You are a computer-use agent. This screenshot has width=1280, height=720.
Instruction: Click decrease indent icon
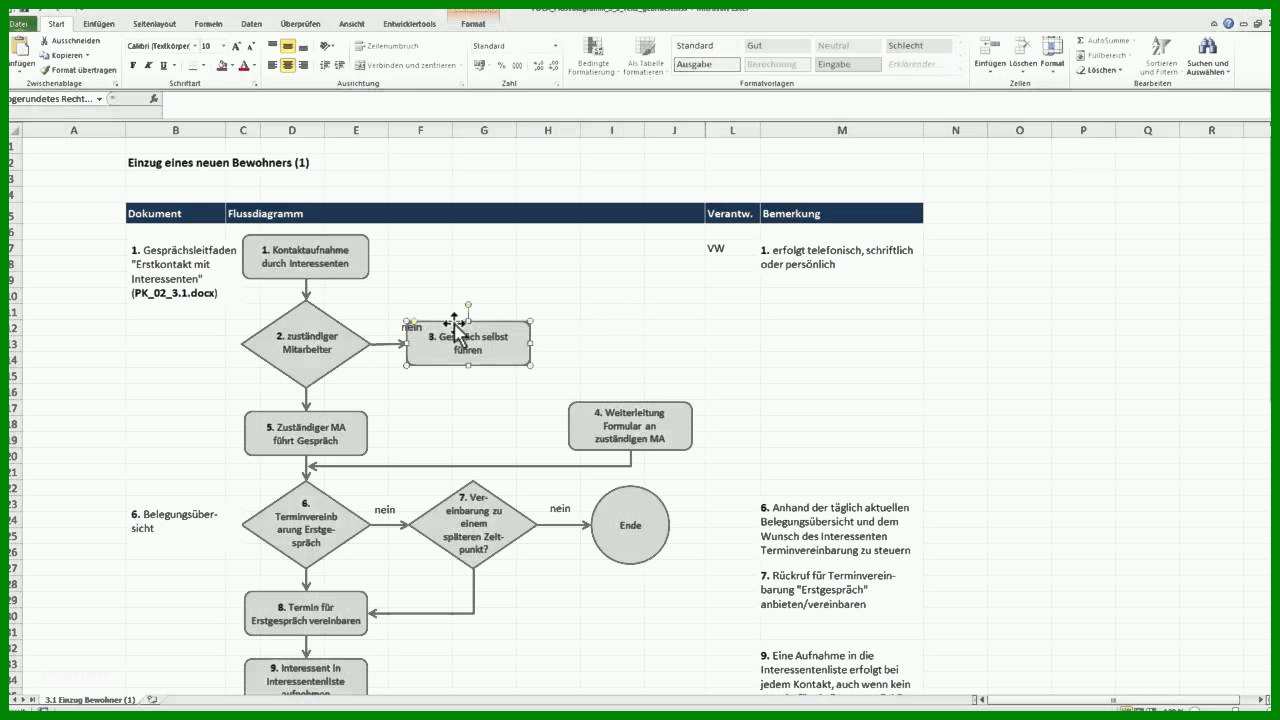coord(324,65)
